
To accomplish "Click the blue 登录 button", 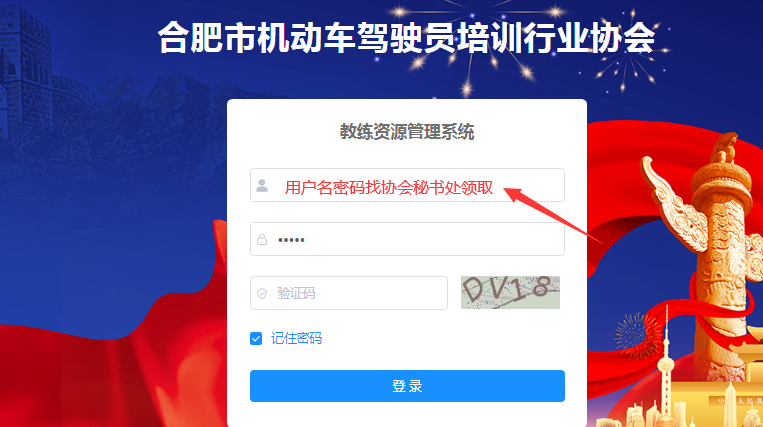I will pos(407,386).
